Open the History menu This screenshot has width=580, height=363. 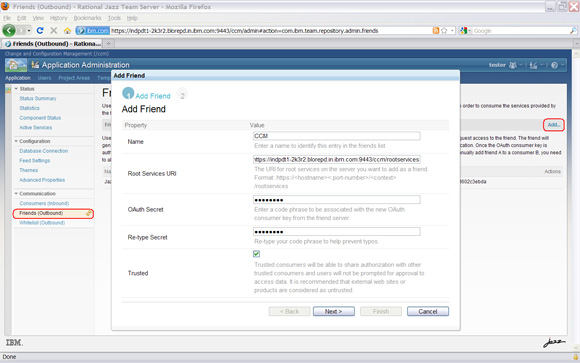(58, 18)
